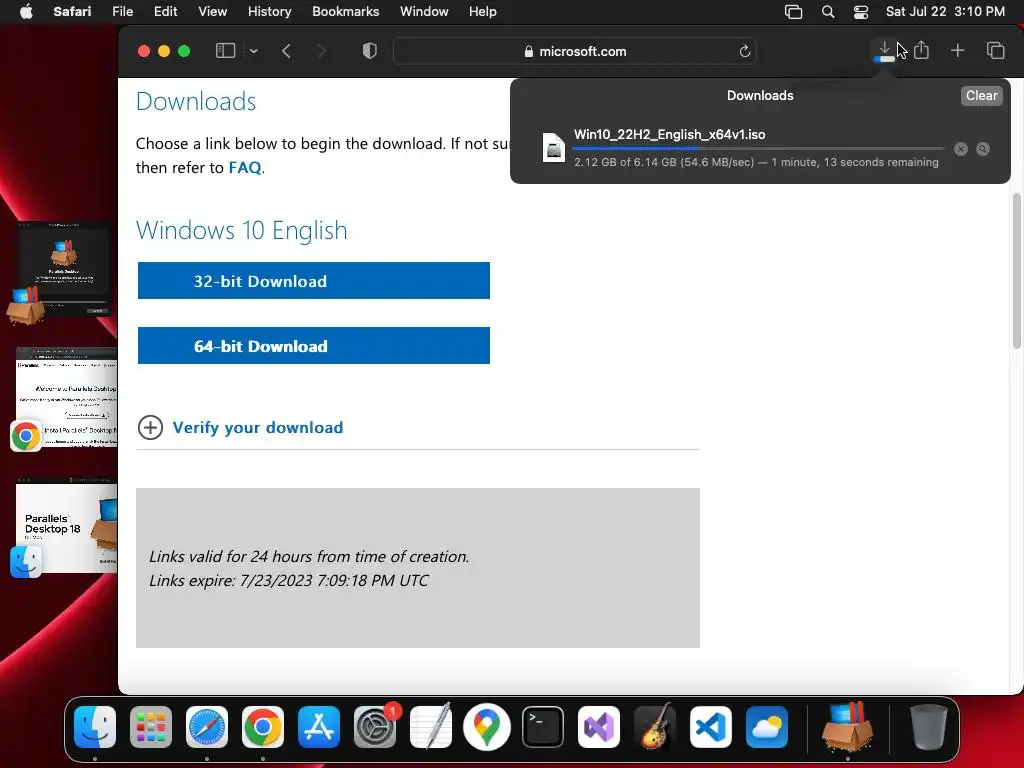Click the page vertical scrollbar
This screenshot has width=1024, height=768.
[x=1017, y=271]
